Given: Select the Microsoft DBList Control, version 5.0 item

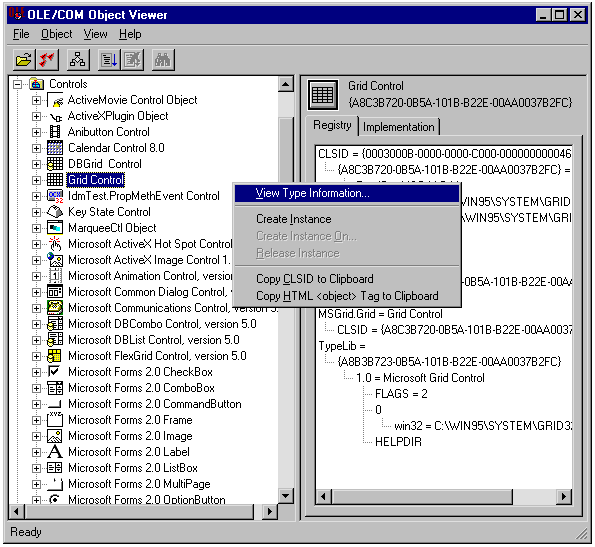Looking at the screenshot, I should 154,340.
